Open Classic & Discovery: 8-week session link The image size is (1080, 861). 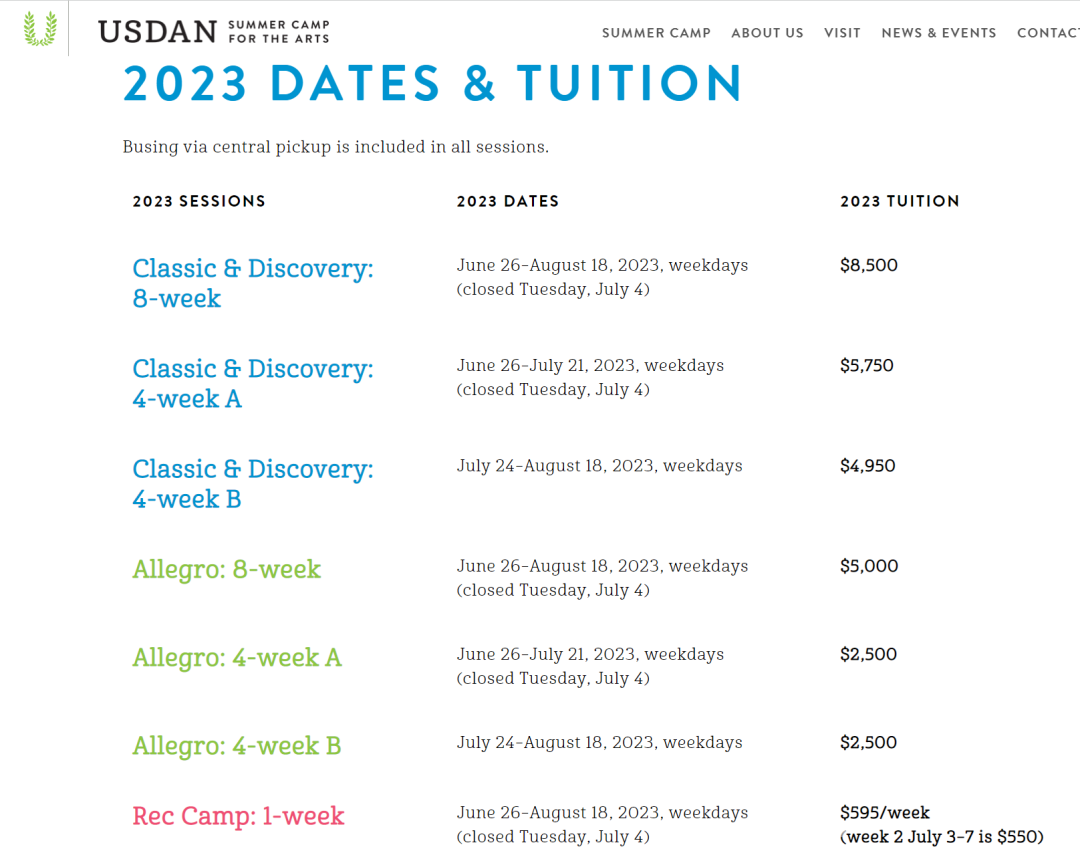click(x=253, y=283)
